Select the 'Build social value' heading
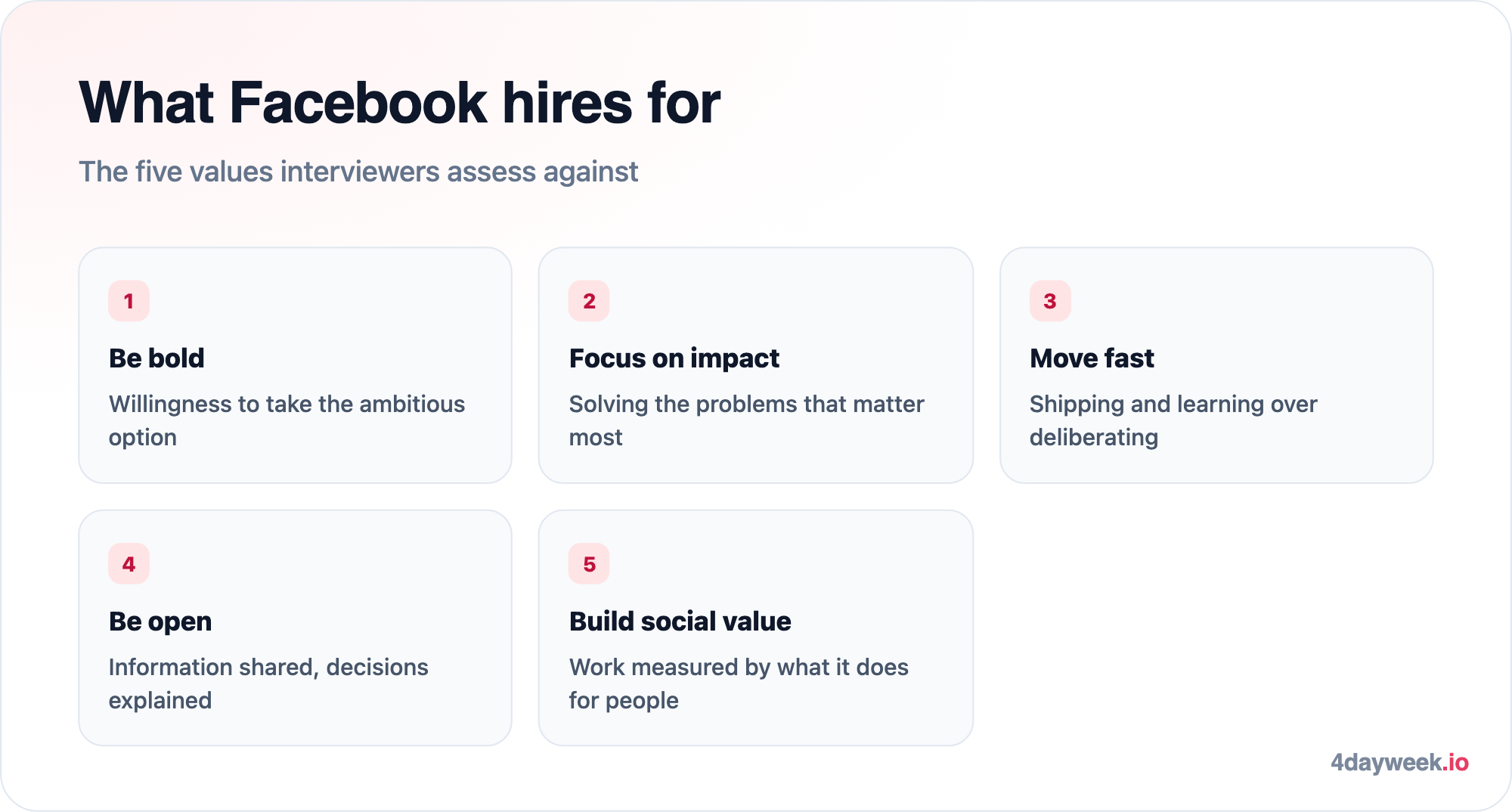Viewport: 1512px width, 812px height. pyautogui.click(x=680, y=621)
